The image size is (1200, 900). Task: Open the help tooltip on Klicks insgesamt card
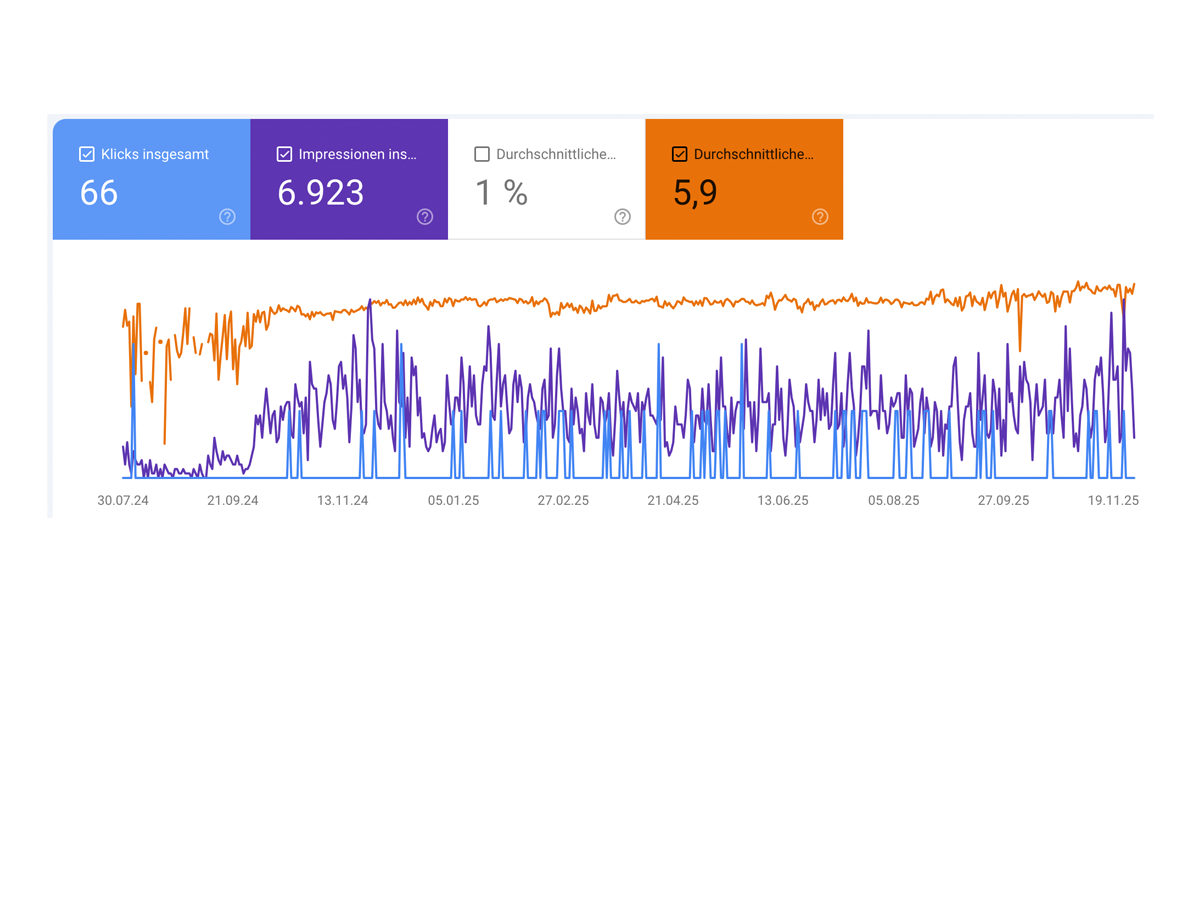[x=227, y=217]
